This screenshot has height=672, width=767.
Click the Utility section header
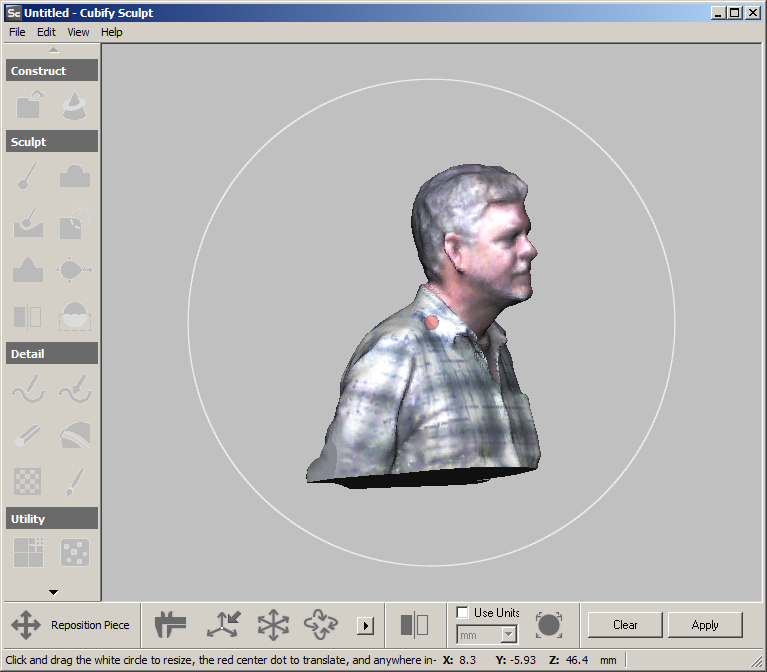[x=52, y=518]
